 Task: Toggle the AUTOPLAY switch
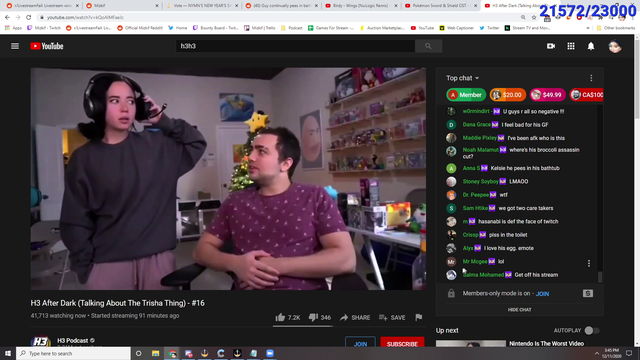[x=591, y=330]
